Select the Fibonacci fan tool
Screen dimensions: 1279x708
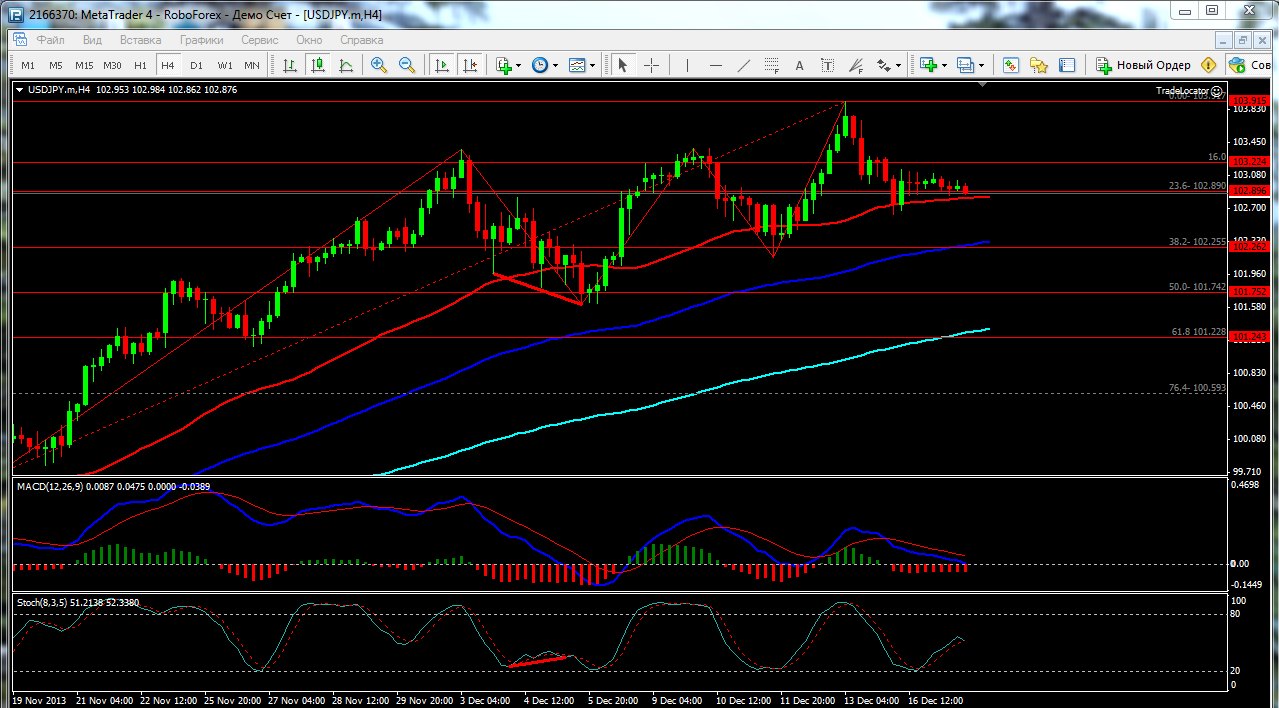(855, 65)
